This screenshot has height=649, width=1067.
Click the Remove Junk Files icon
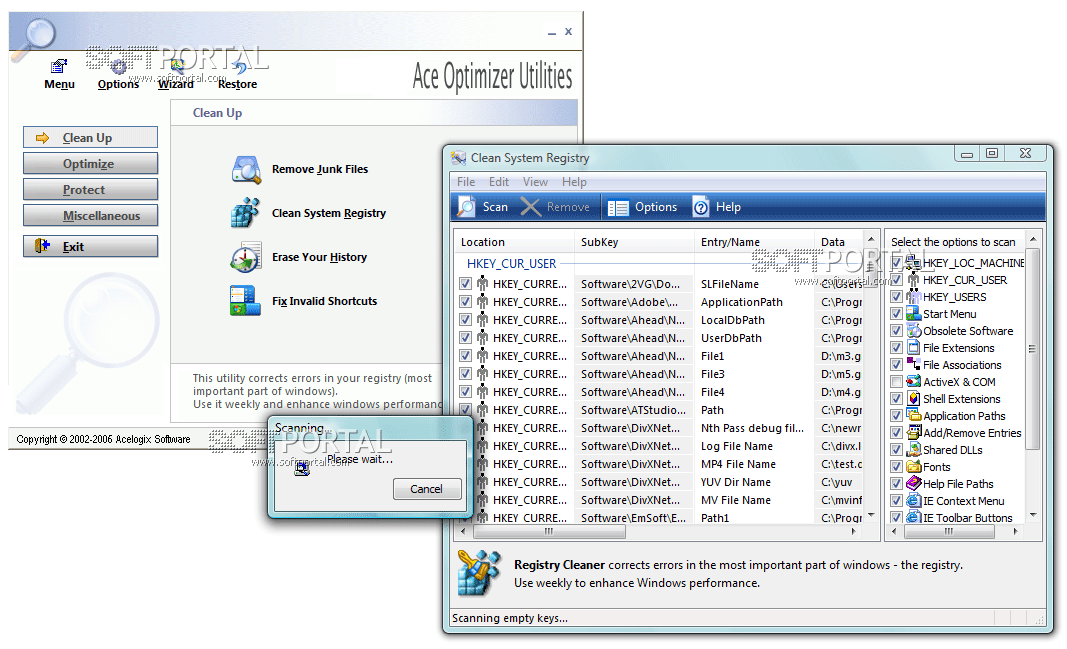click(x=246, y=169)
